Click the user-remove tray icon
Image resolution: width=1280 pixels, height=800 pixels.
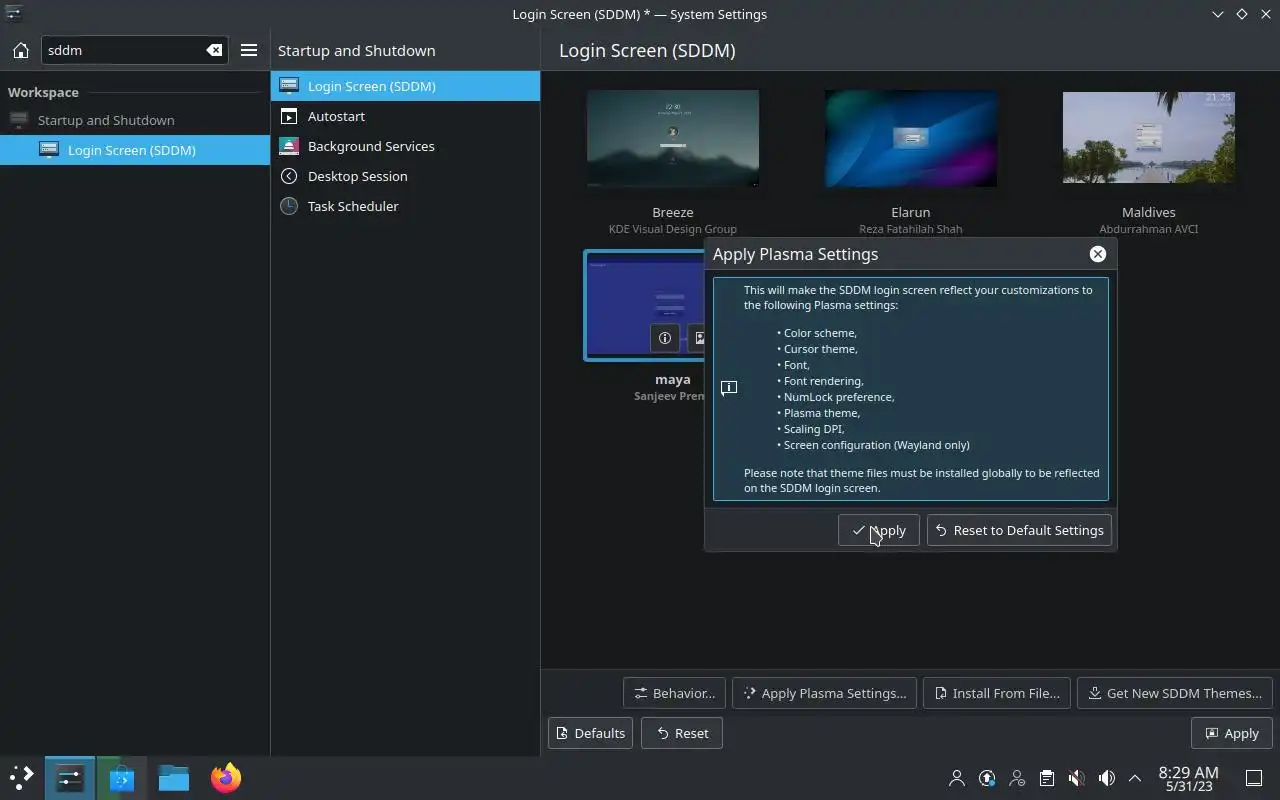(1017, 778)
